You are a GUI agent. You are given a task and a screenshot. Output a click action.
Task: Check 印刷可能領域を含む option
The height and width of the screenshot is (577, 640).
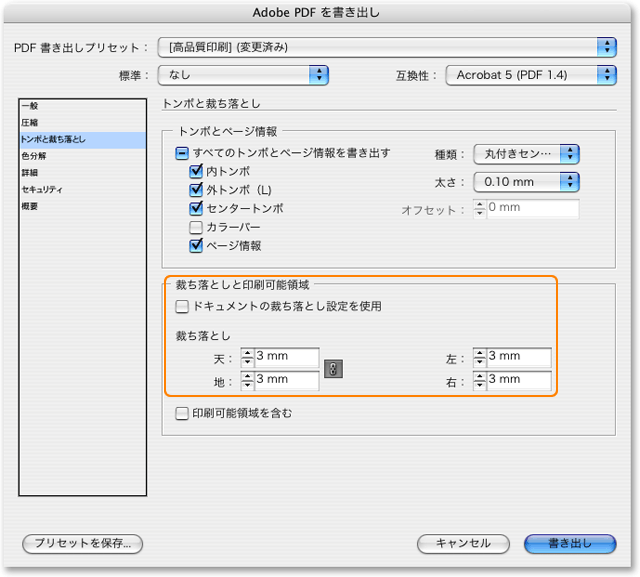[182, 412]
